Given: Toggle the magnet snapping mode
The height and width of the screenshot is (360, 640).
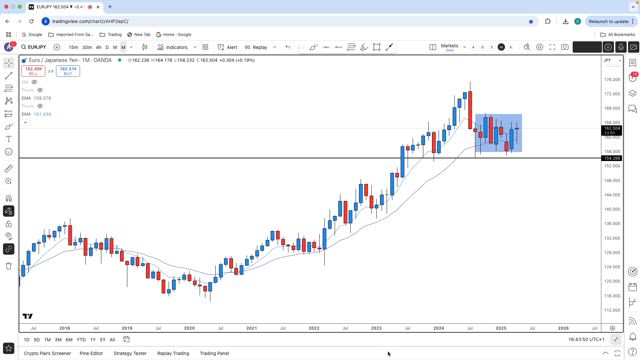Looking at the screenshot, I should [9, 198].
